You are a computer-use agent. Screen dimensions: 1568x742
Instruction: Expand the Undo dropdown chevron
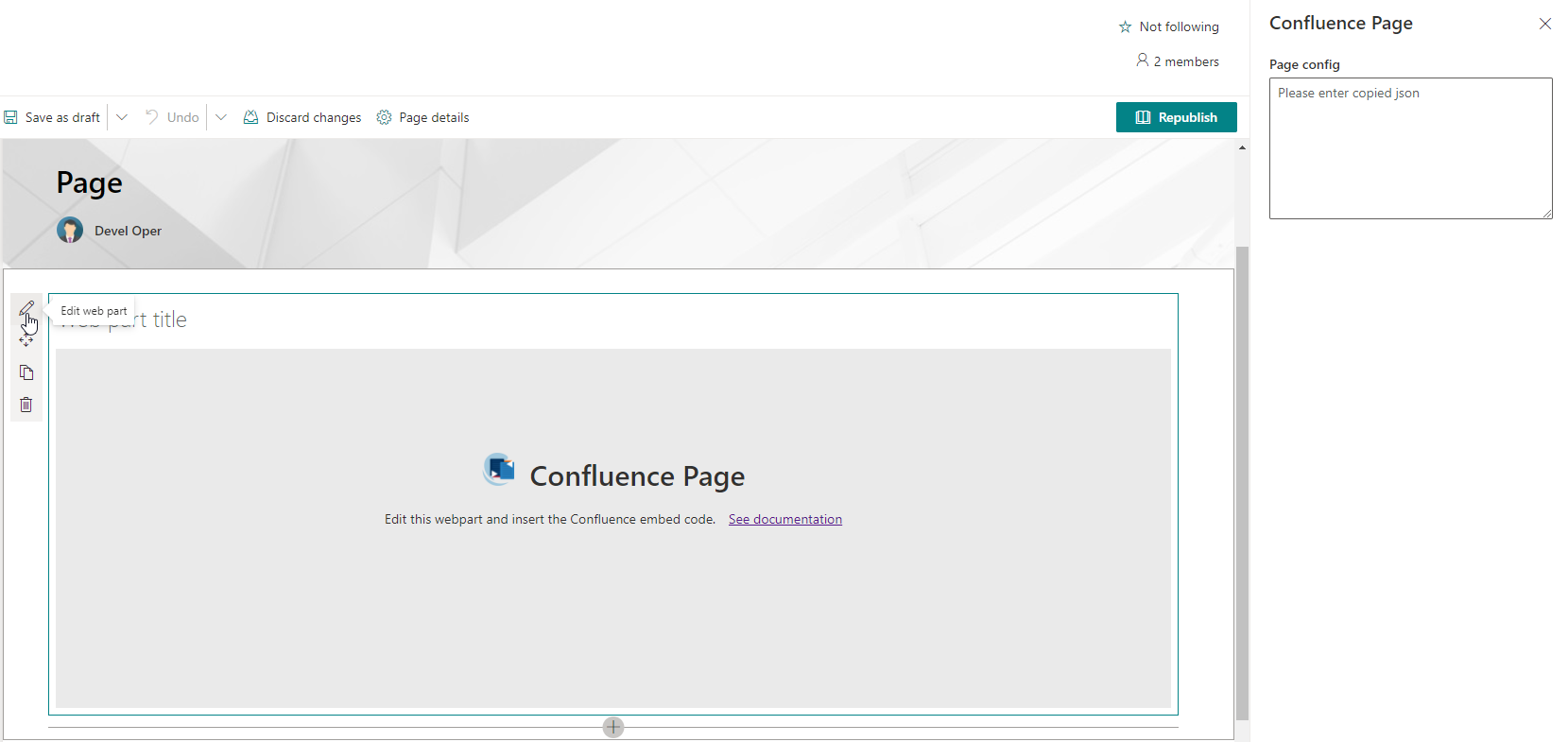[x=221, y=117]
